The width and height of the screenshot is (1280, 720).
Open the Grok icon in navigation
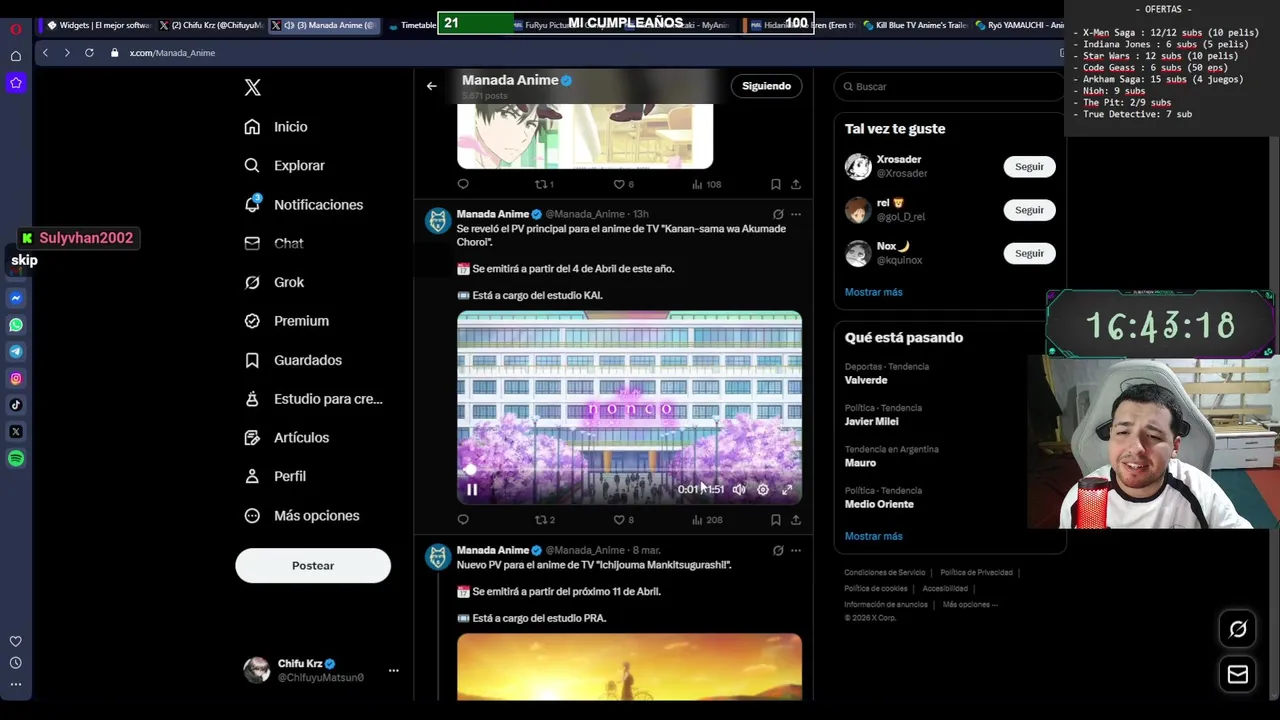(252, 282)
